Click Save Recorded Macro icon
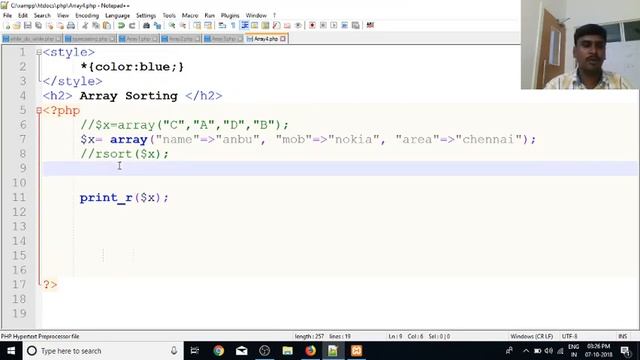The image size is (640, 360). (x=356, y=26)
